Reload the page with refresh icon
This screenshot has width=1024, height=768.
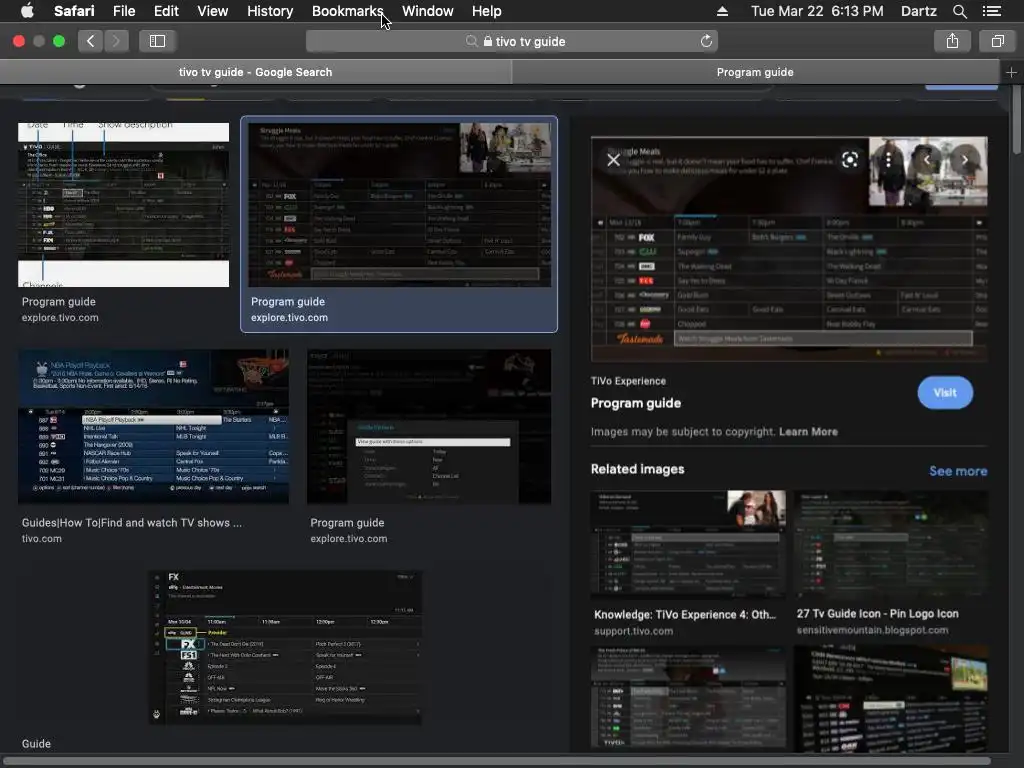[x=706, y=41]
